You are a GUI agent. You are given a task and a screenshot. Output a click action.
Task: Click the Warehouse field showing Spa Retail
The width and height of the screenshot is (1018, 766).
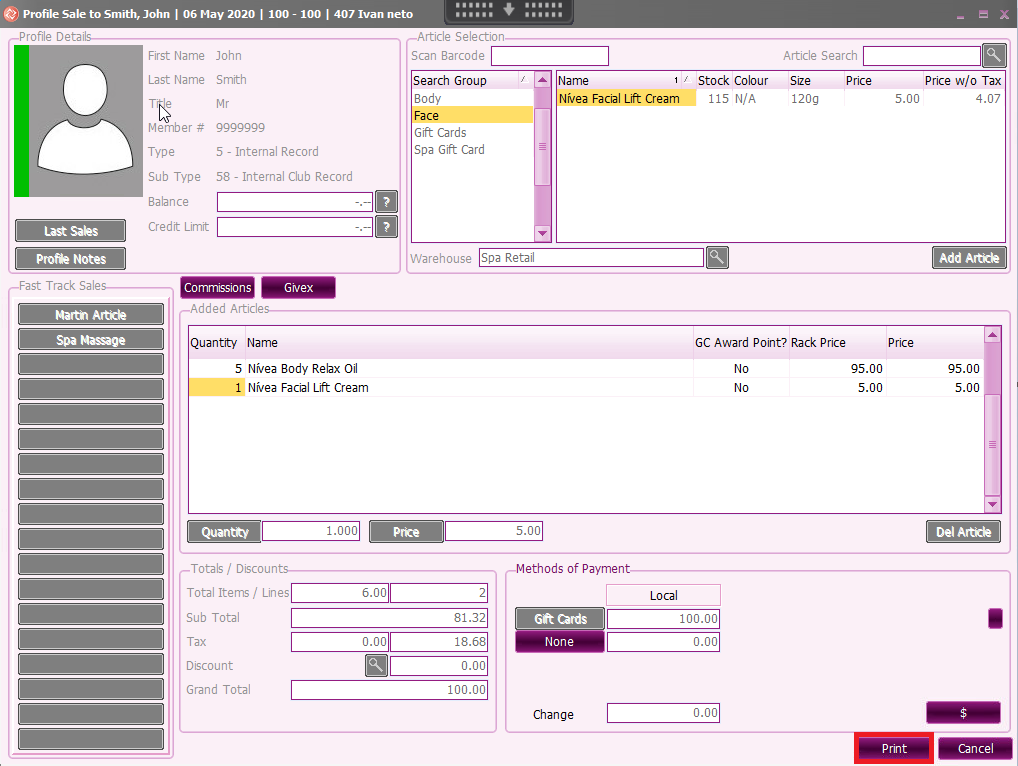tap(591, 258)
